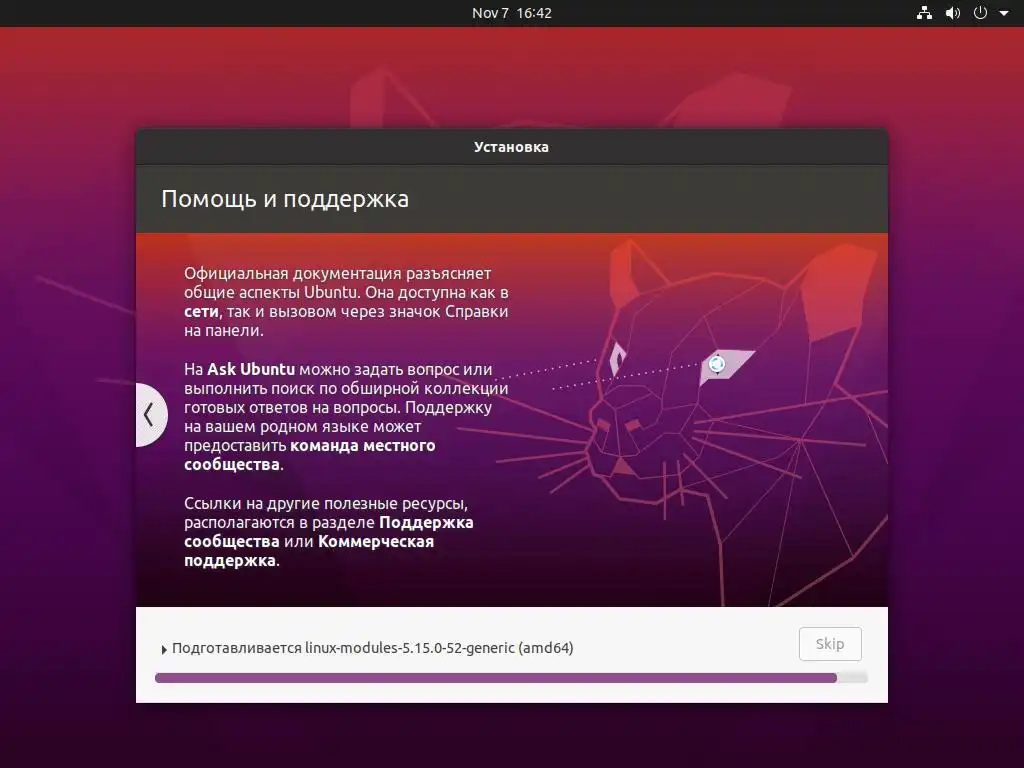
Task: Expand the installation details disclosure triangle
Action: click(x=164, y=649)
